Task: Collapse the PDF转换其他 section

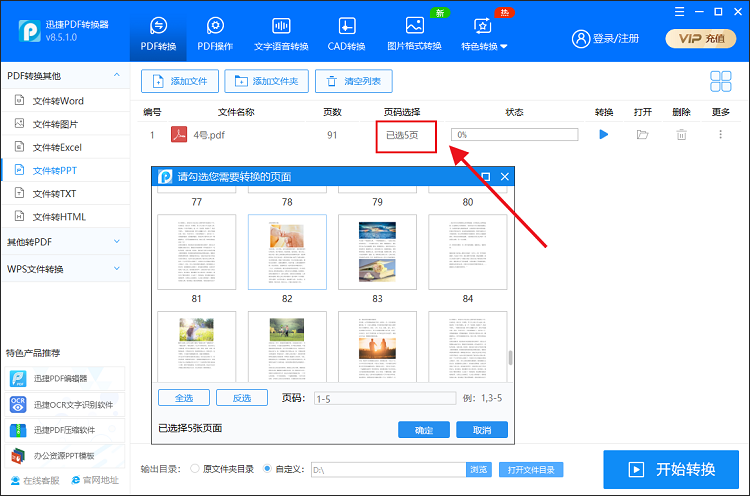Action: (64, 75)
